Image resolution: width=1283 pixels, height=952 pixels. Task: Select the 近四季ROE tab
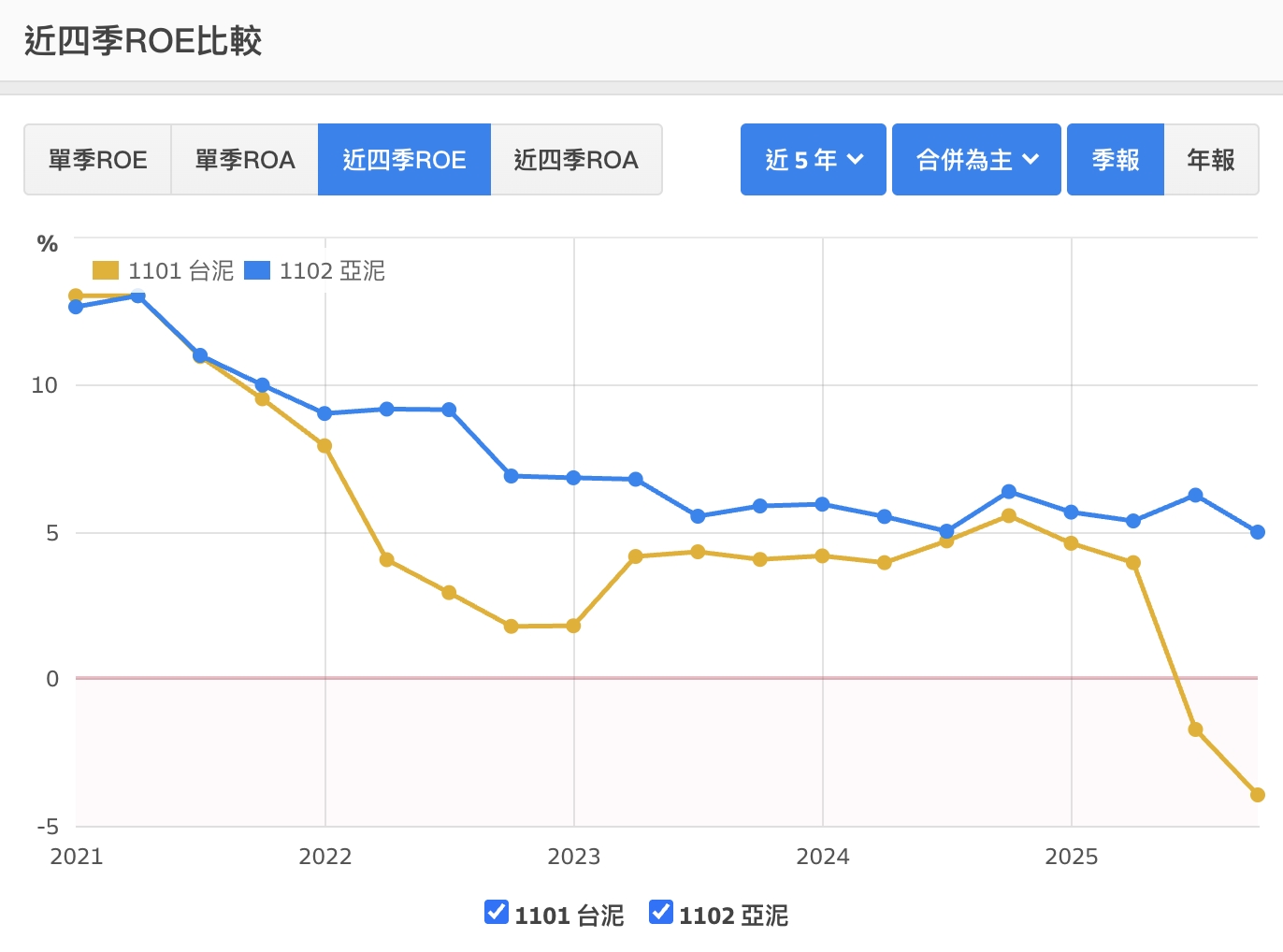404,160
